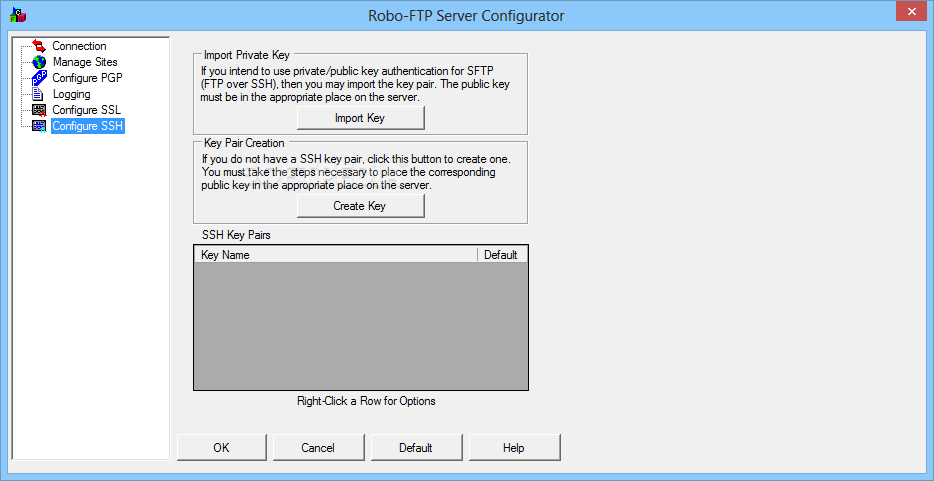This screenshot has height=481, width=934.
Task: Click the "Key Pair Creation" group title
Action: 244,143
